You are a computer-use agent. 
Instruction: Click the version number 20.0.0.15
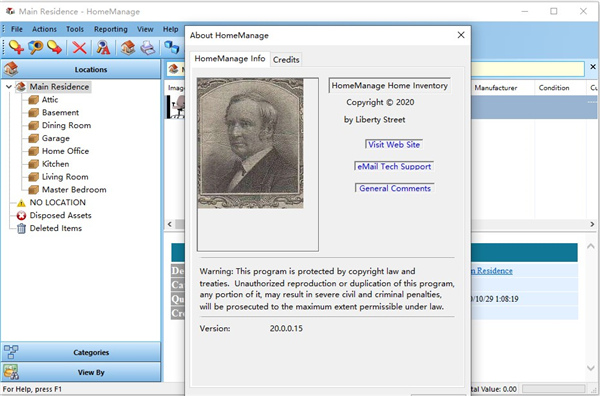(x=286, y=329)
